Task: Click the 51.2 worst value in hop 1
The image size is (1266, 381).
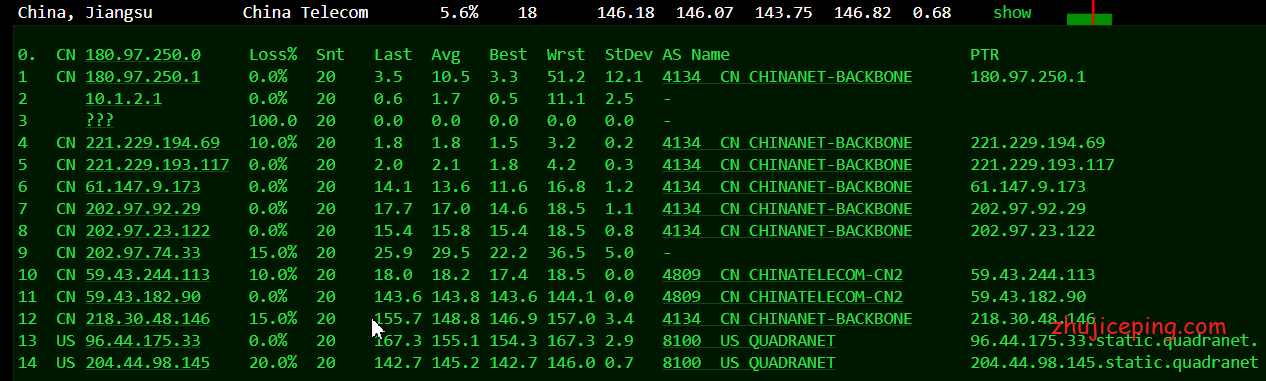Action: point(566,77)
